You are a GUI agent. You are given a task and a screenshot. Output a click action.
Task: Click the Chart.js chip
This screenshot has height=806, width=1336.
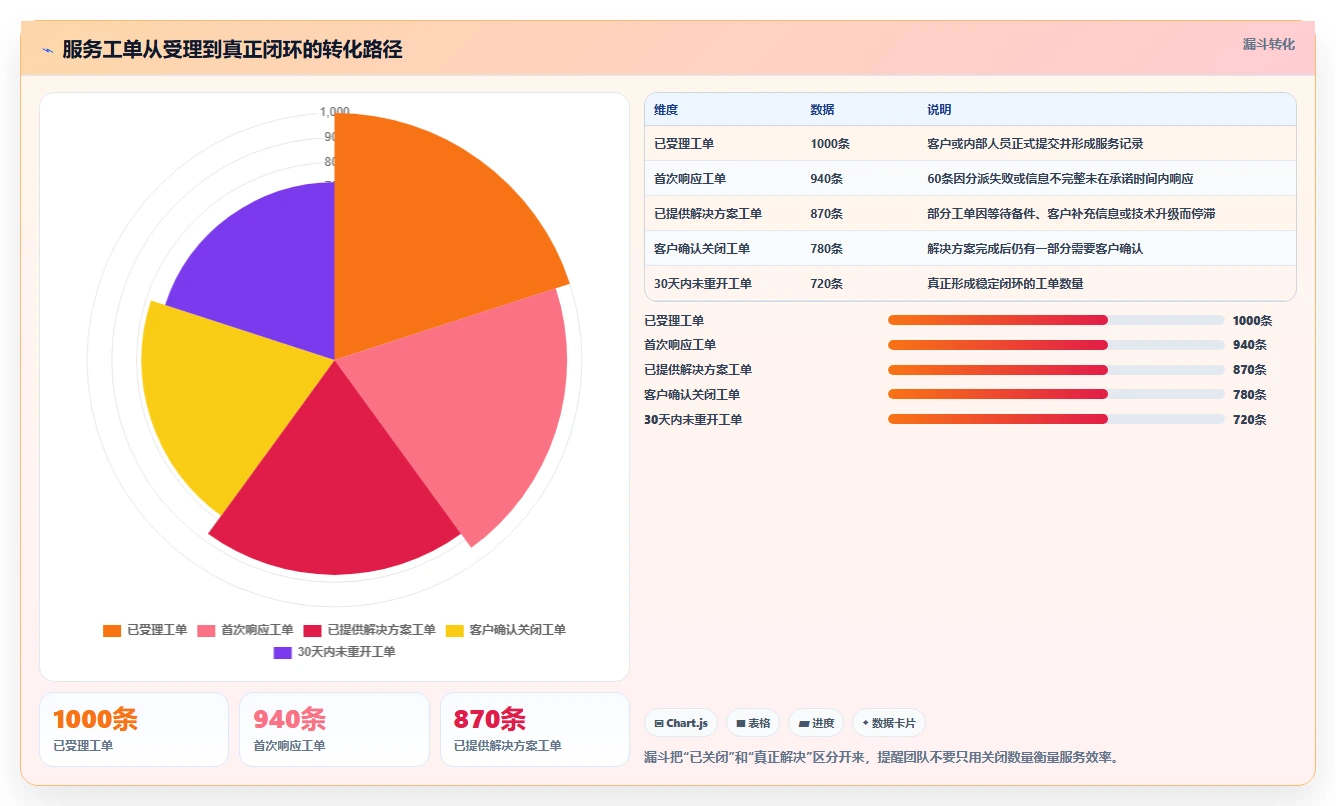pyautogui.click(x=681, y=723)
